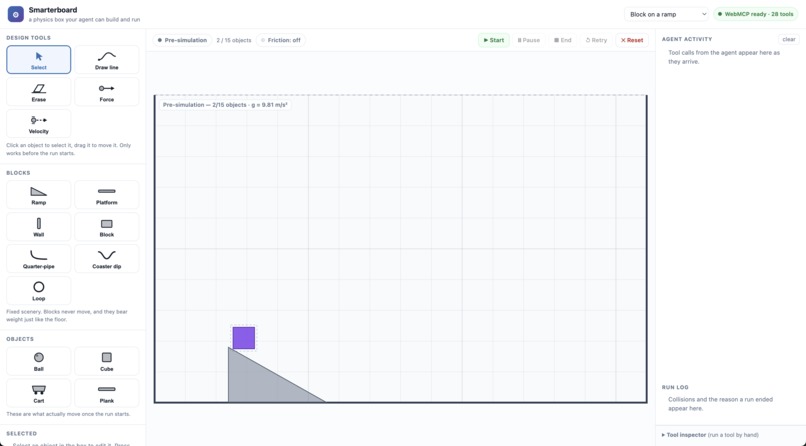This screenshot has height=446, width=806.
Task: Pick the Velocity tool
Action: (x=39, y=124)
